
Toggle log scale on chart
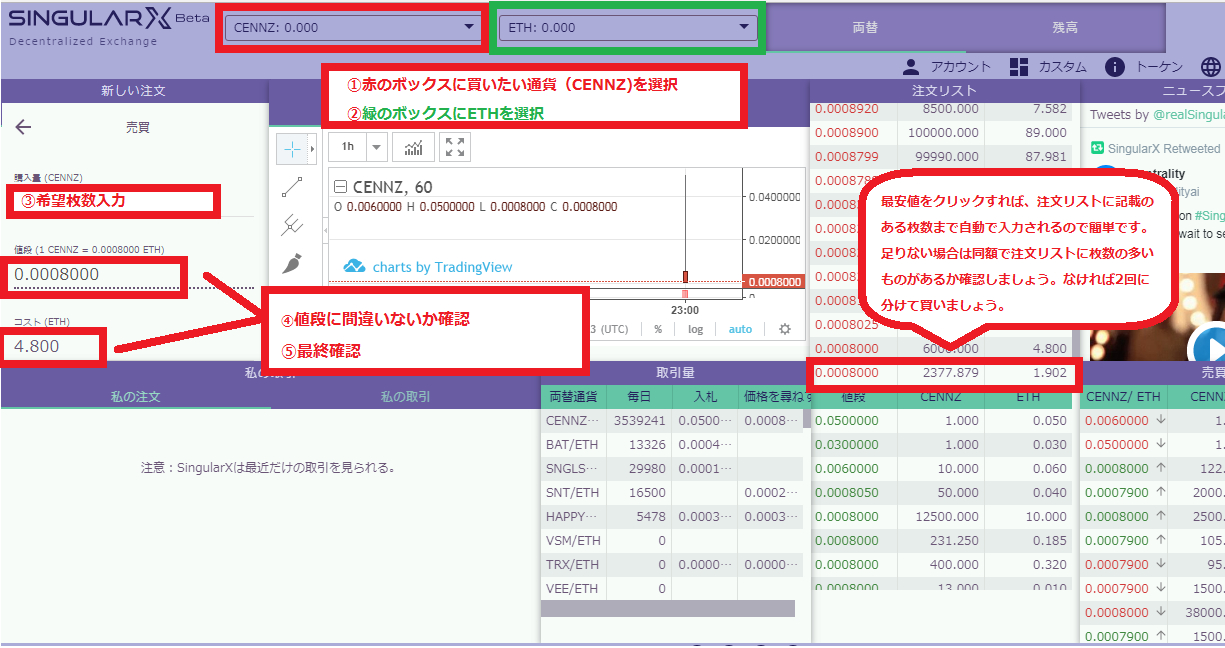point(695,329)
